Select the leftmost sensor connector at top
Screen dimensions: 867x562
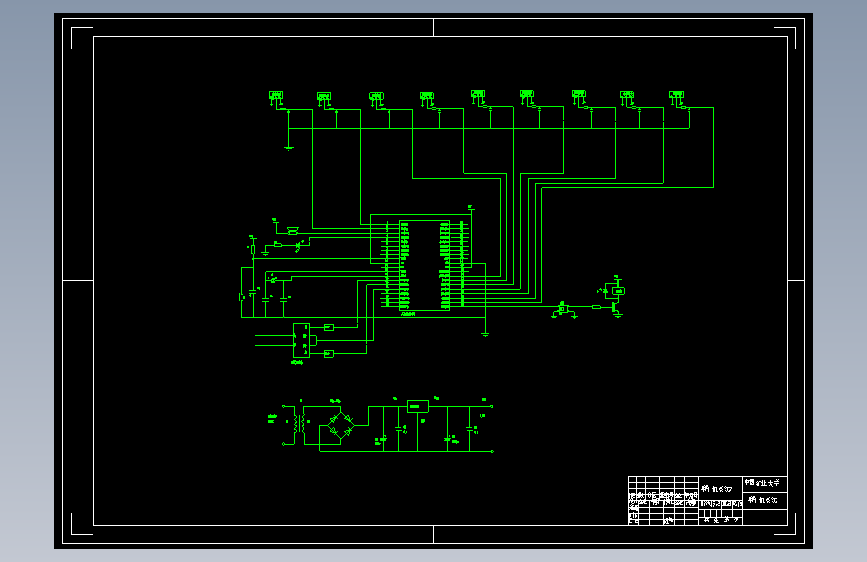276,97
